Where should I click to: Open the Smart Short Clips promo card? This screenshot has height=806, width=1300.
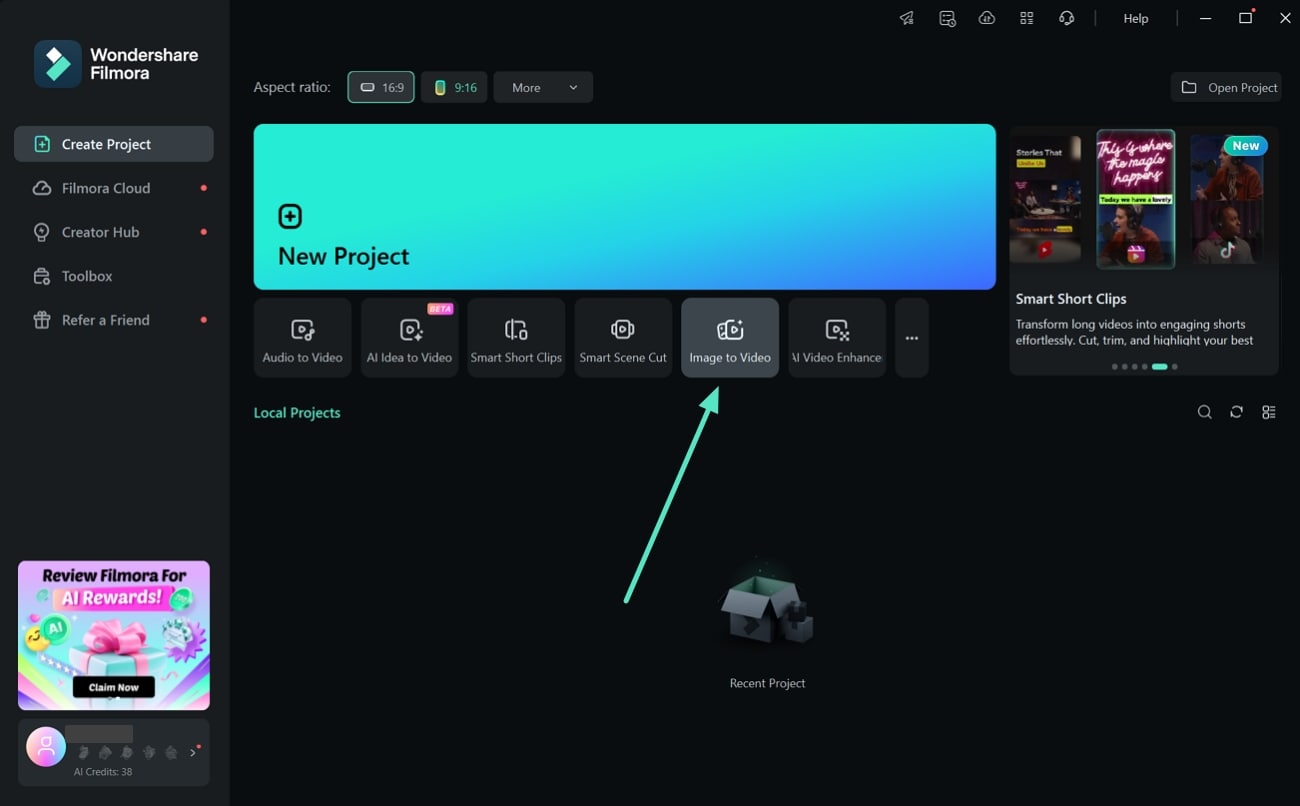[1144, 250]
